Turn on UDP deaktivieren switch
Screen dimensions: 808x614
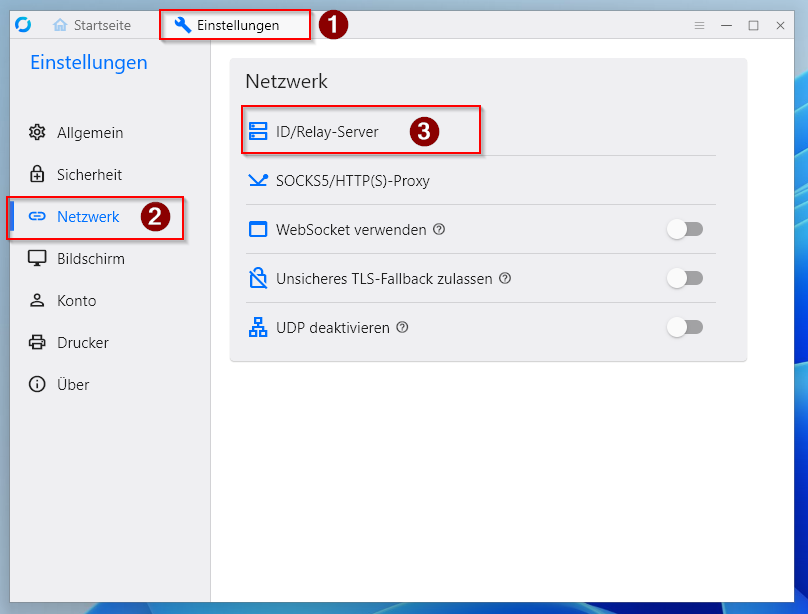click(x=685, y=327)
